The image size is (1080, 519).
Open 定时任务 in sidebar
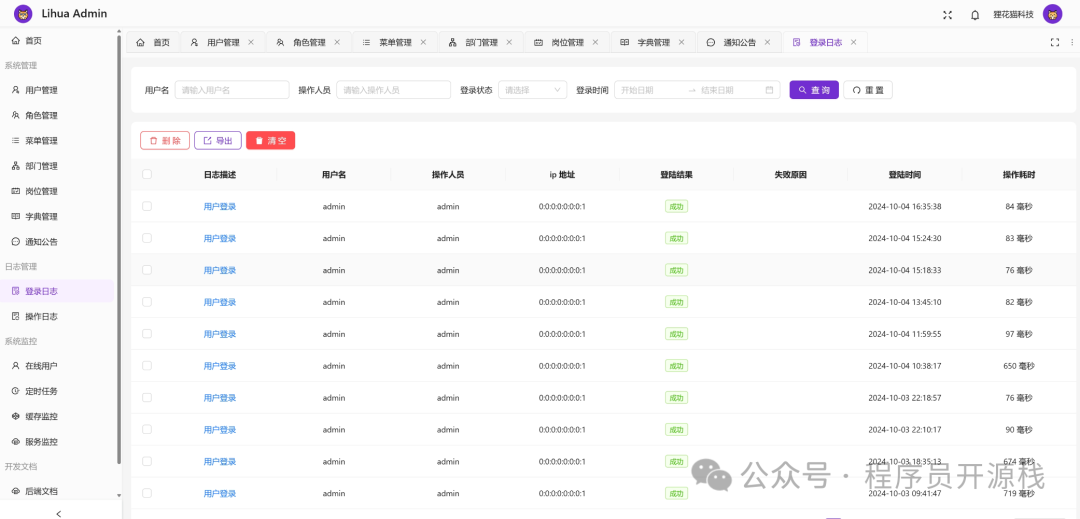pyautogui.click(x=57, y=391)
